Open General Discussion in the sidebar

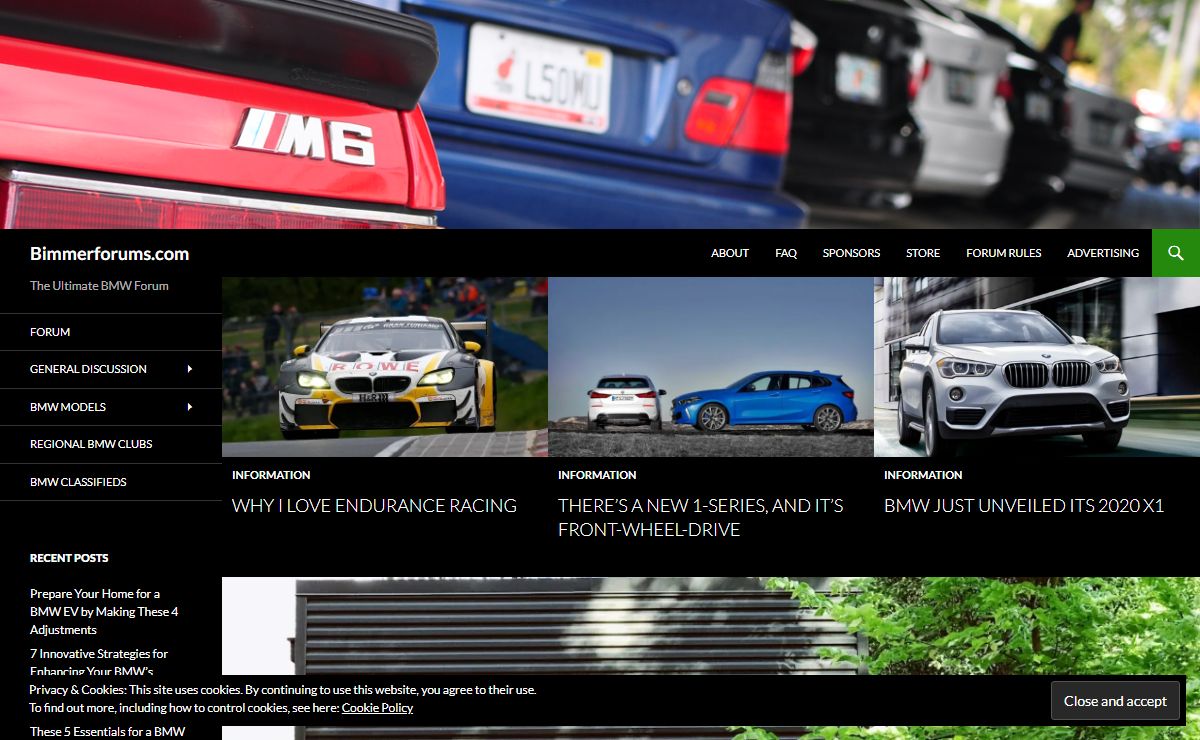point(88,369)
